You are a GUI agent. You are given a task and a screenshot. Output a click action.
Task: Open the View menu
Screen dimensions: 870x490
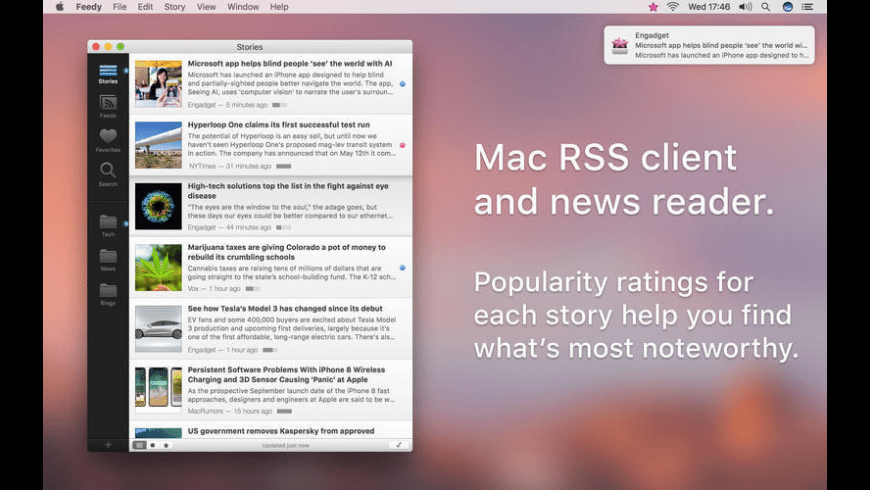tap(206, 7)
